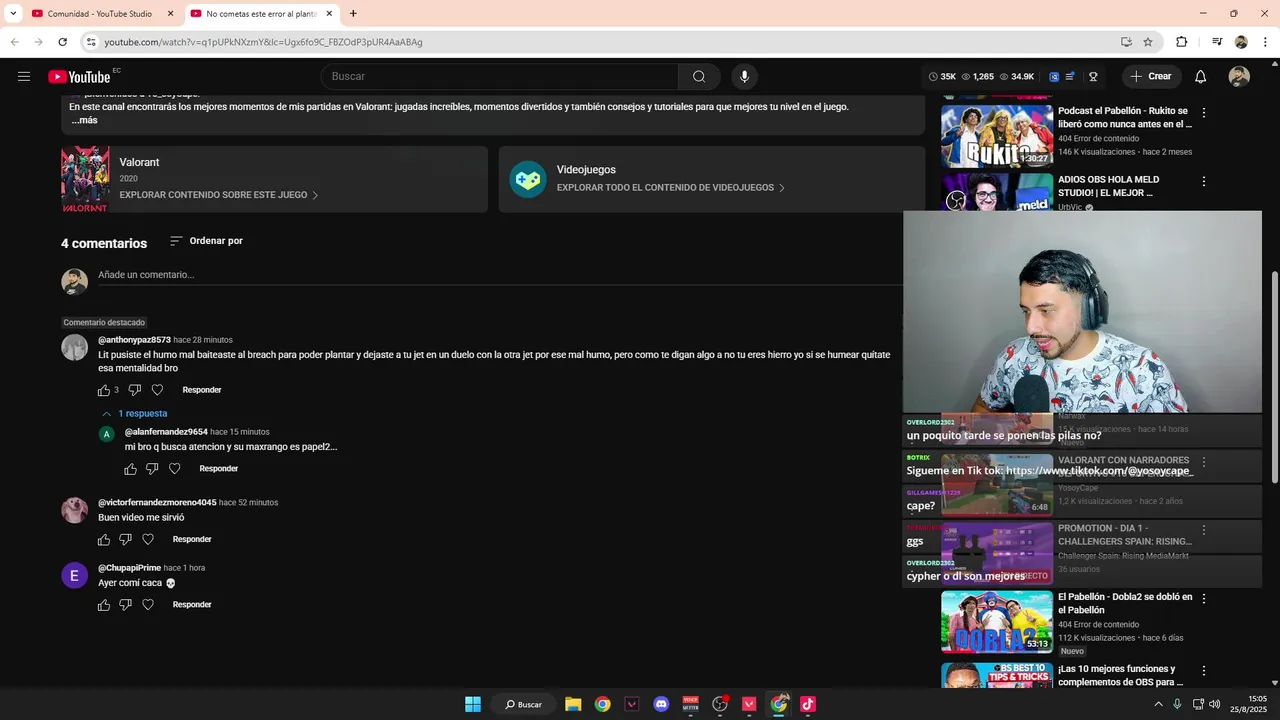
Task: Open the Chrome extensions puzzle icon
Action: coord(1182,42)
